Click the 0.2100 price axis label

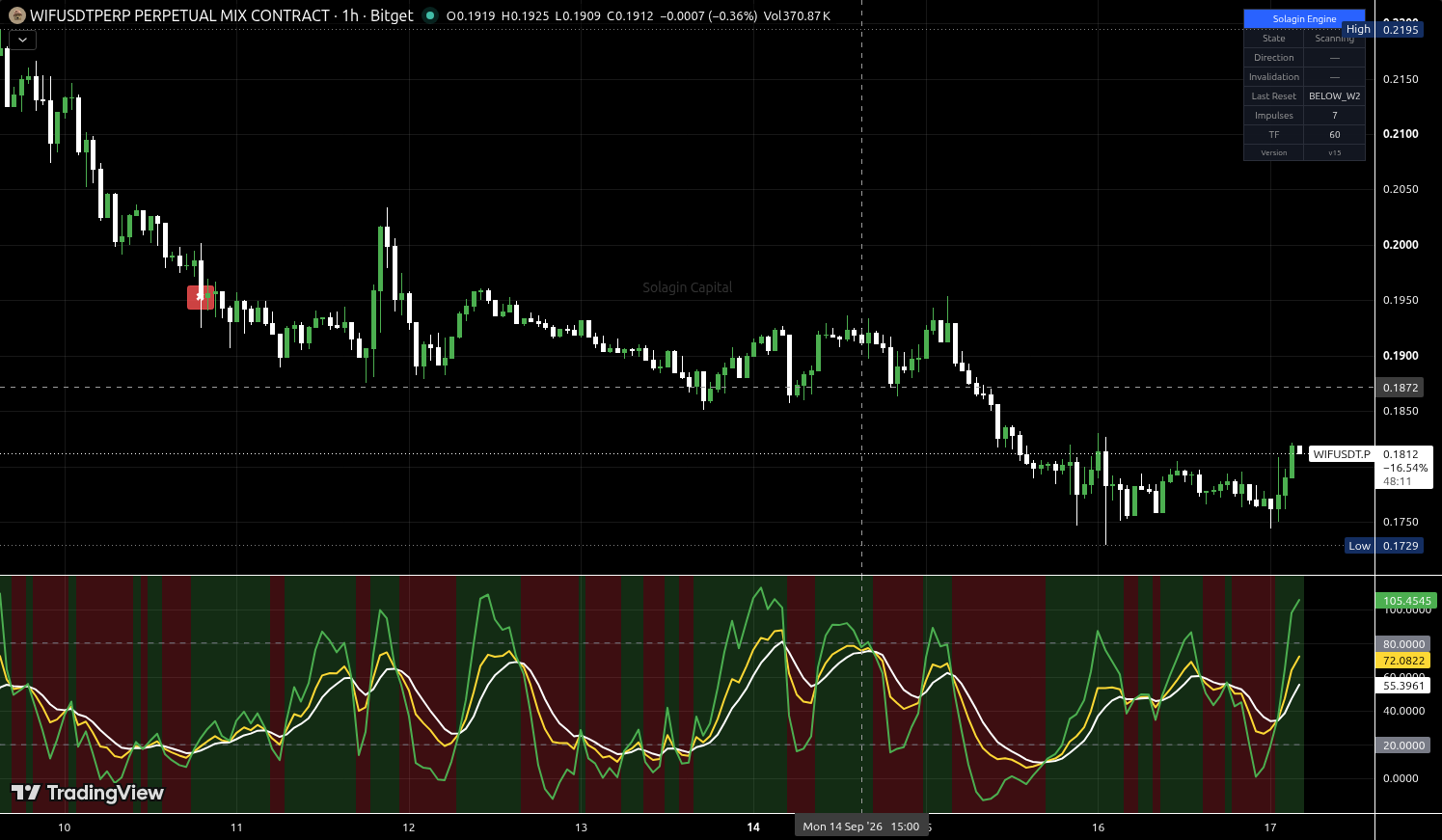click(1401, 134)
